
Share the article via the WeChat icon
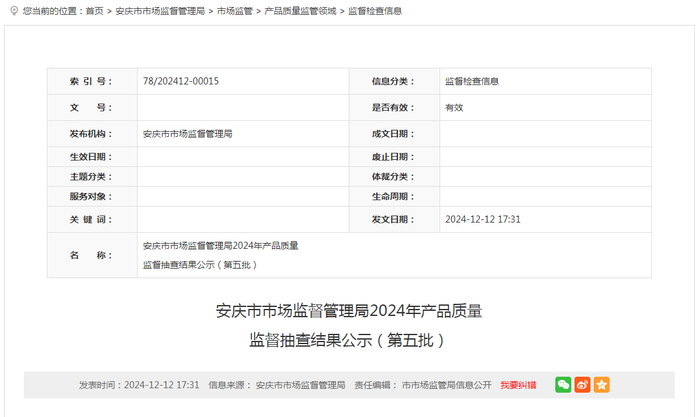[563, 385]
